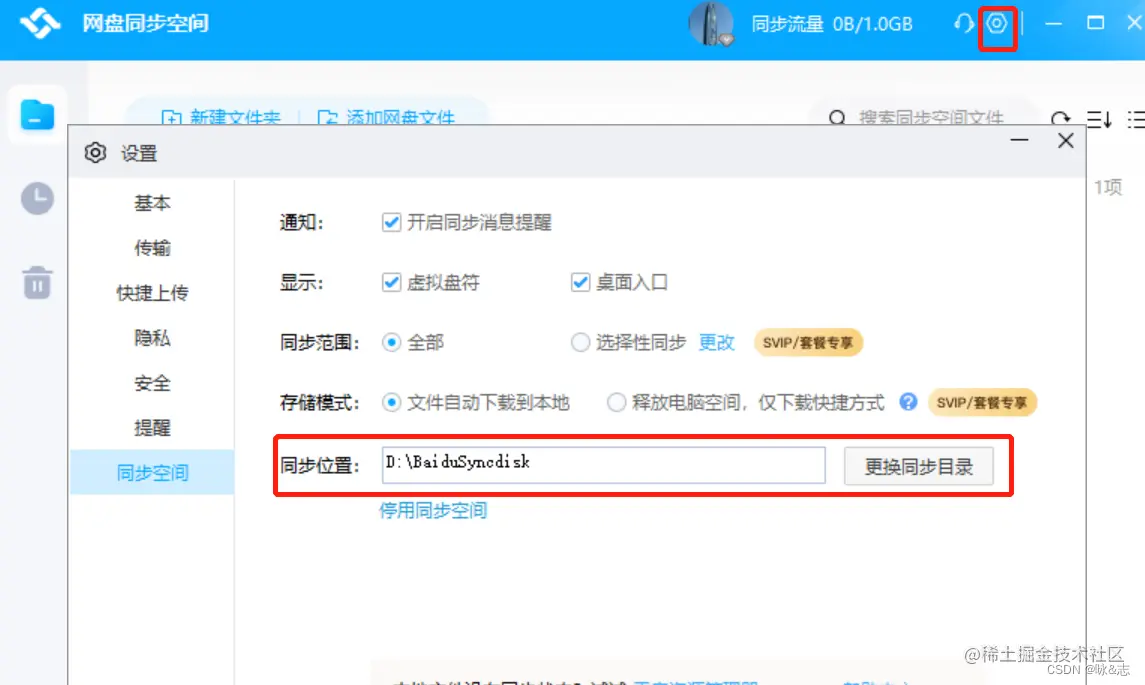The height and width of the screenshot is (685, 1145).
Task: Click the SVIP badge next to storage mode
Action: 982,402
